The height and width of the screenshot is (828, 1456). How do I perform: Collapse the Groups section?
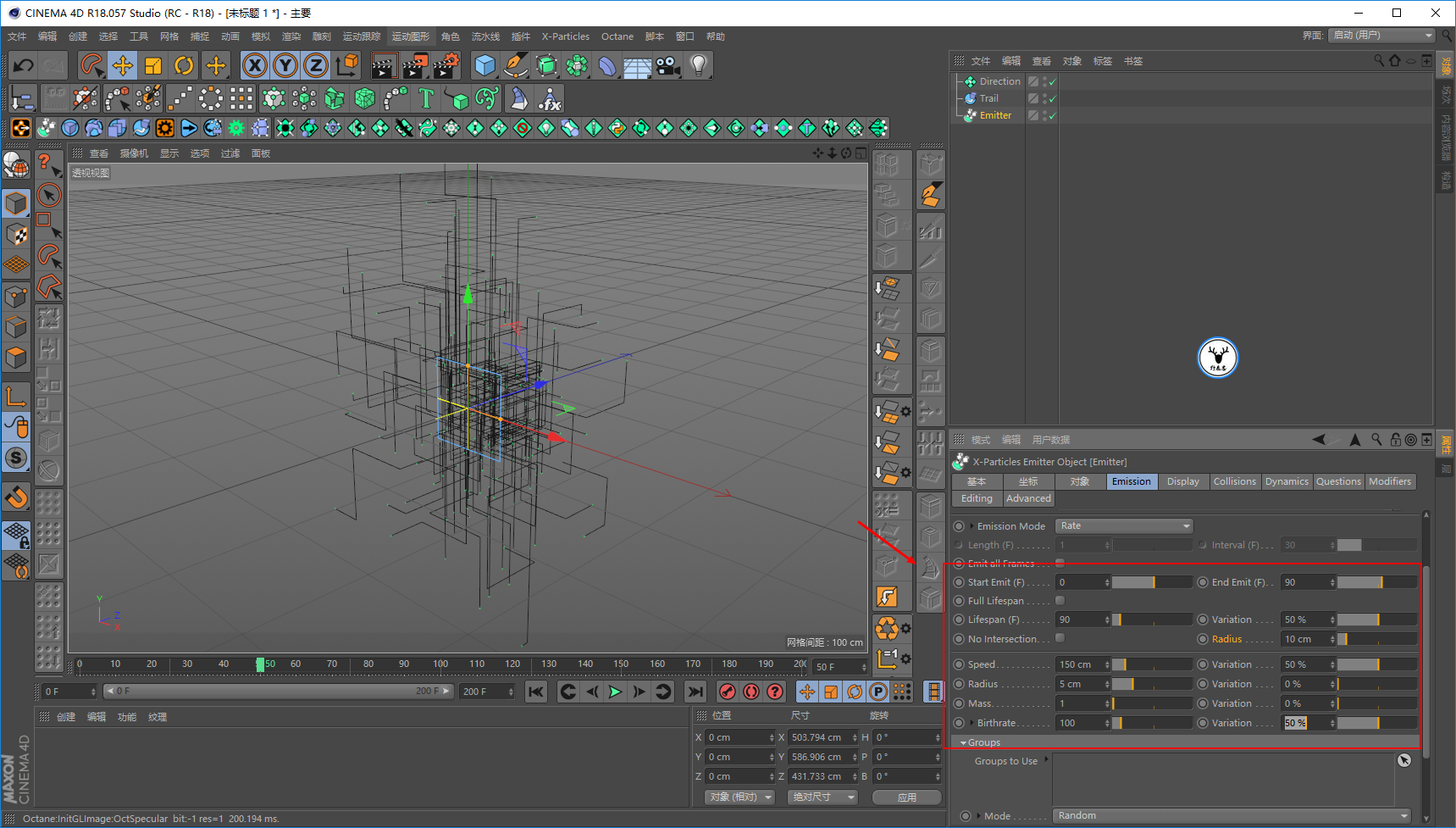(x=964, y=742)
